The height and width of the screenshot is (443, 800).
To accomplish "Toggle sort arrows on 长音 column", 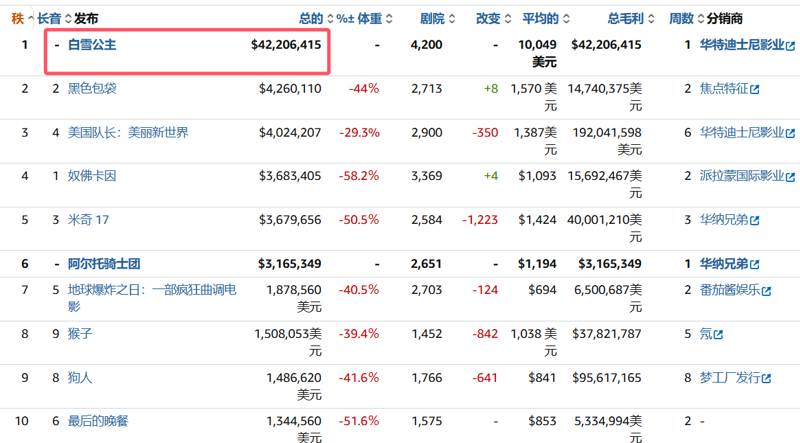I will pyautogui.click(x=68, y=19).
